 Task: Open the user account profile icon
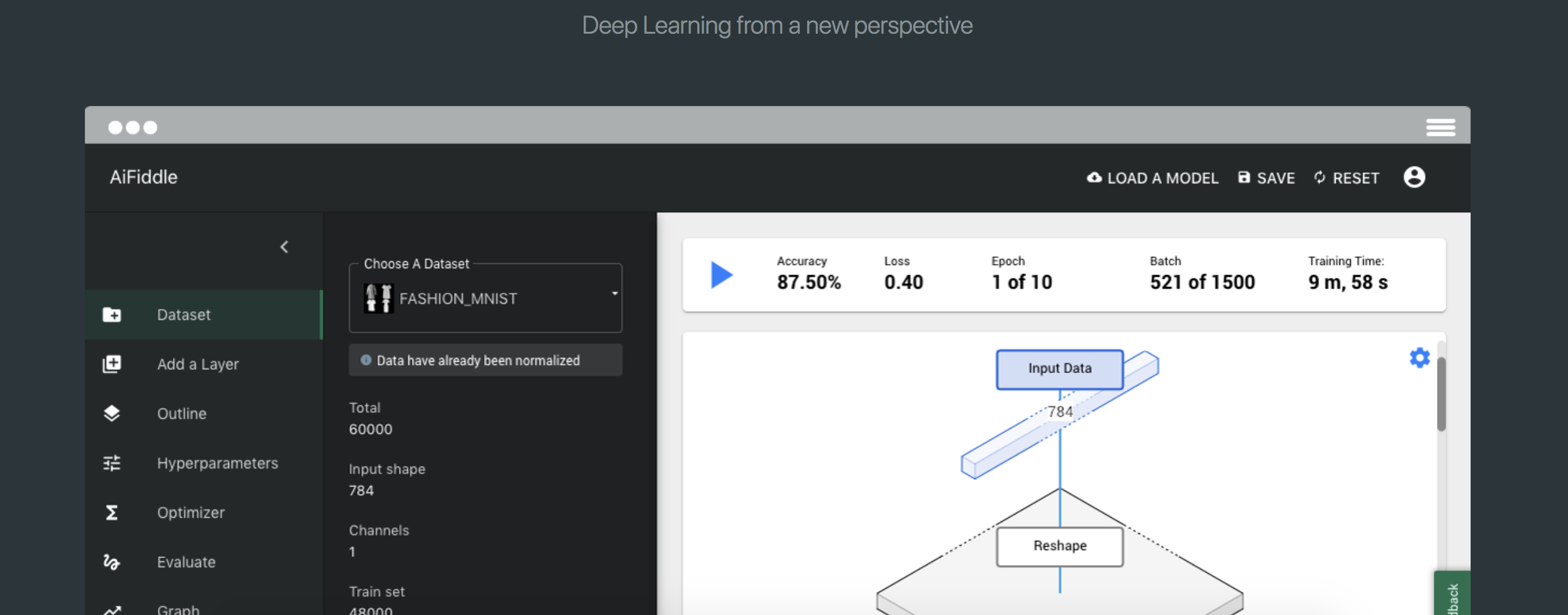1414,178
